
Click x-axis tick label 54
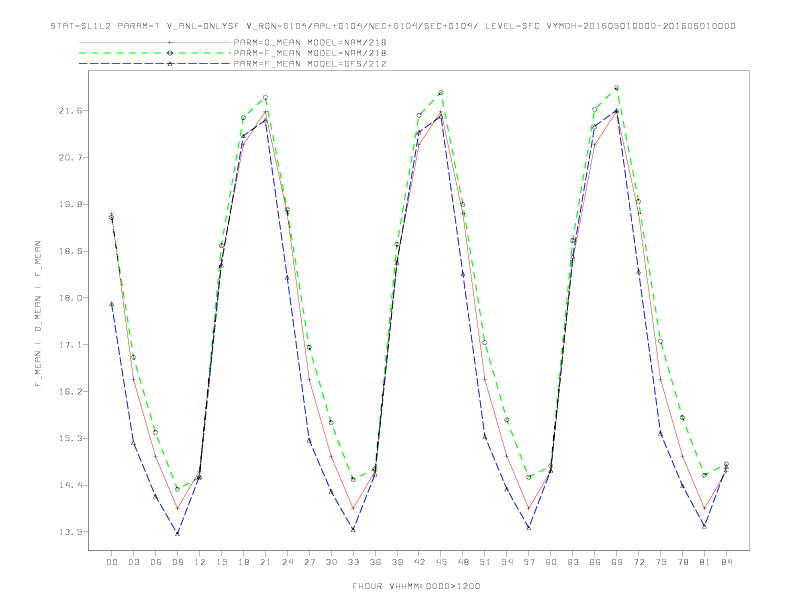tap(507, 562)
